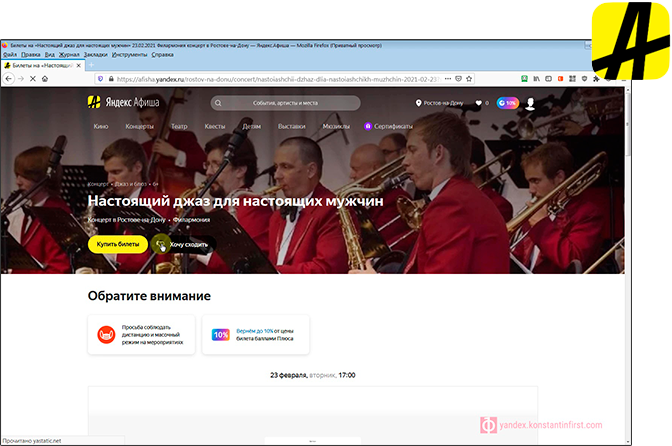Open a new browser tab with plus
The image size is (672, 446).
tap(91, 65)
